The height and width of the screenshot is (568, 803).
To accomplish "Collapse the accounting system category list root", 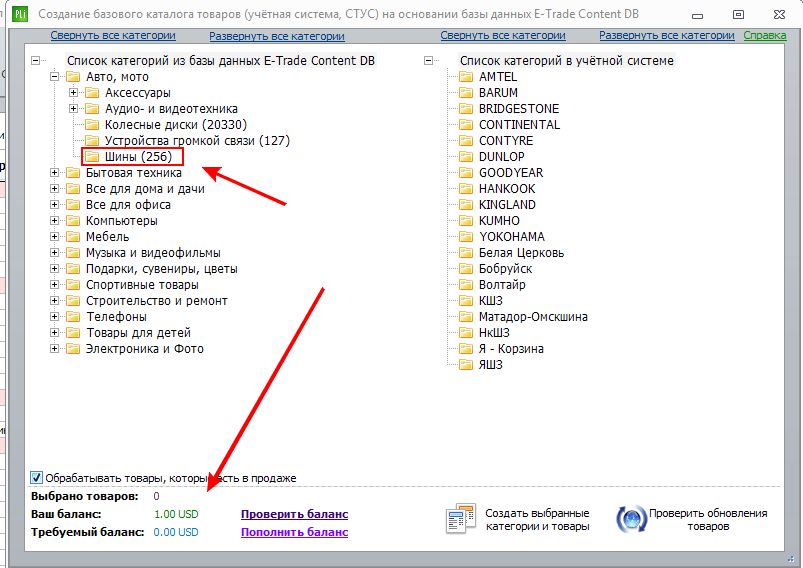I will pos(428,60).
